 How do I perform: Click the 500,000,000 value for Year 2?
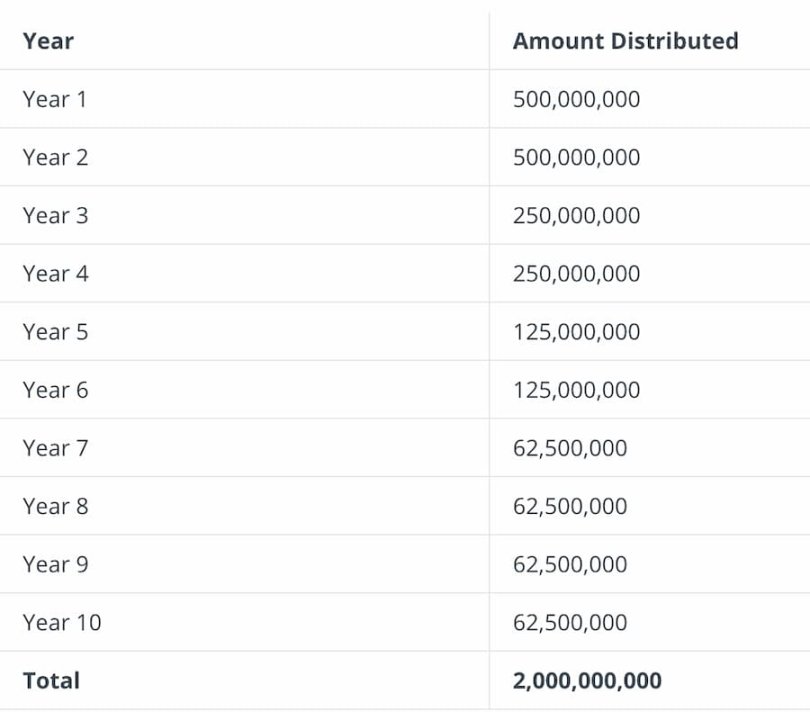click(576, 157)
